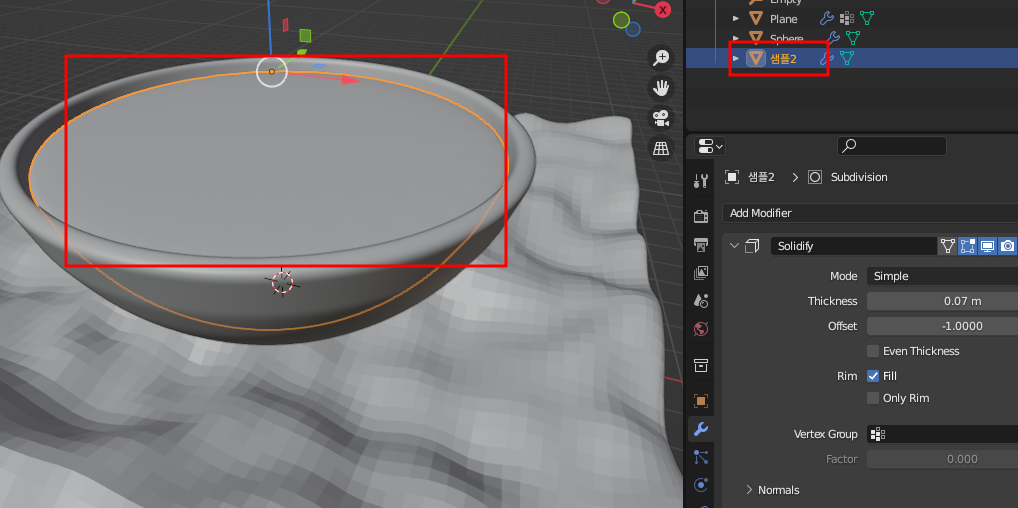Image resolution: width=1018 pixels, height=508 pixels.
Task: Enable the Even Thickness checkbox
Action: coord(873,351)
